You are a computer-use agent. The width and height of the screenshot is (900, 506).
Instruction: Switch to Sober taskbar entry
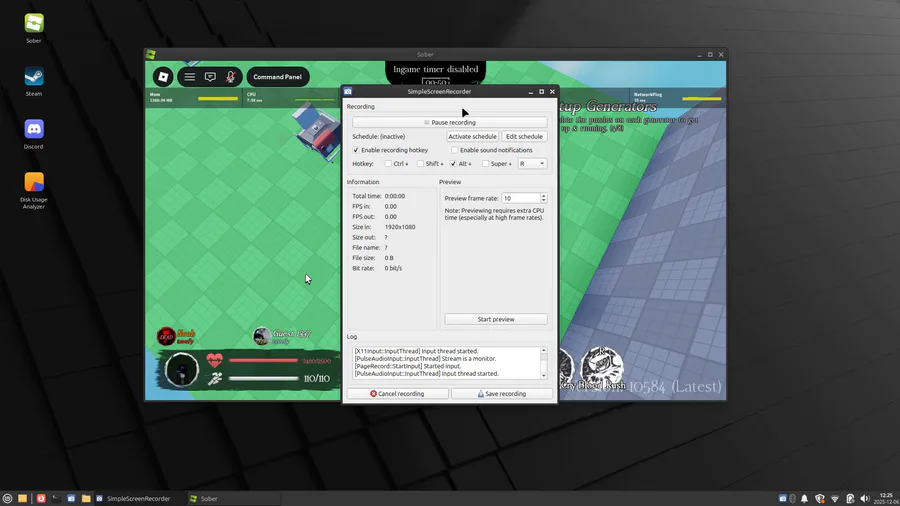234,499
